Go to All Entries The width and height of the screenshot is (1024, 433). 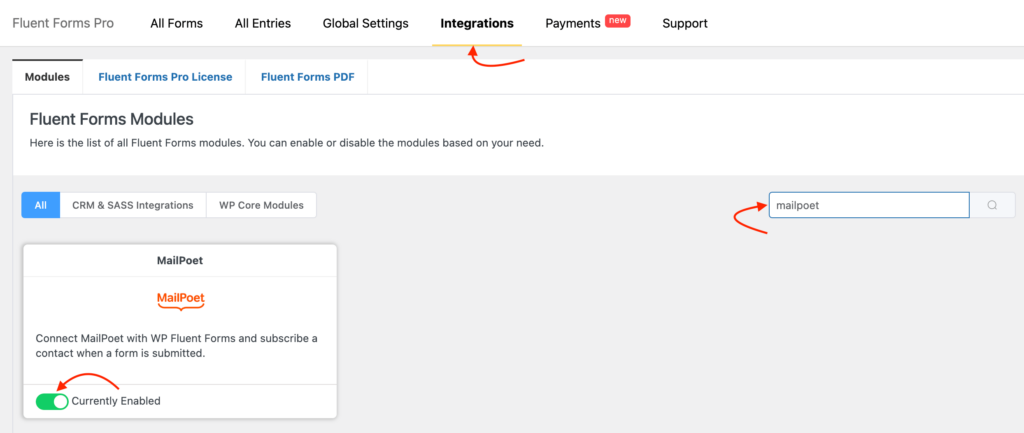coord(263,24)
